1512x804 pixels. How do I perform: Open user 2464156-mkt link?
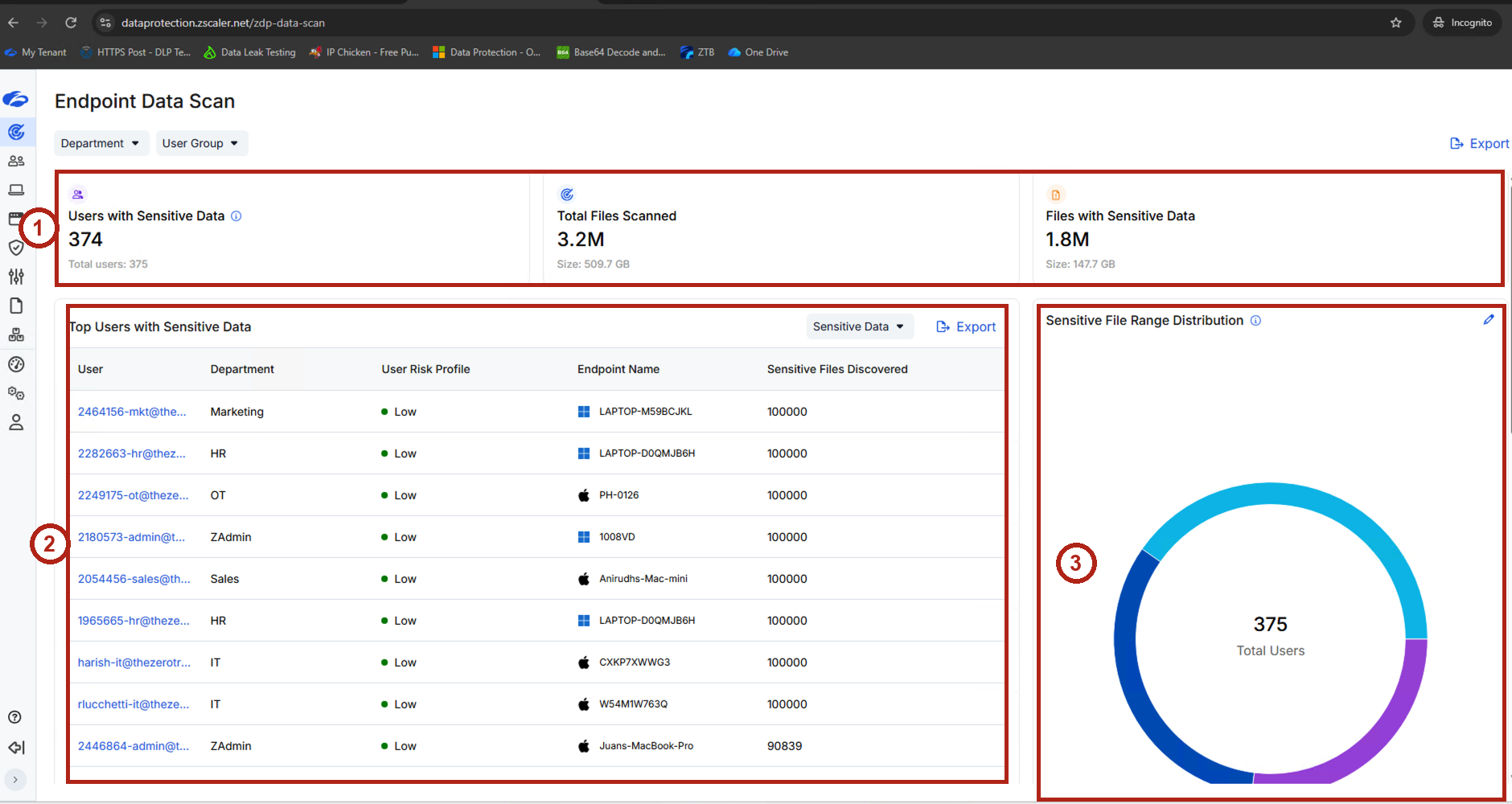[x=132, y=412]
